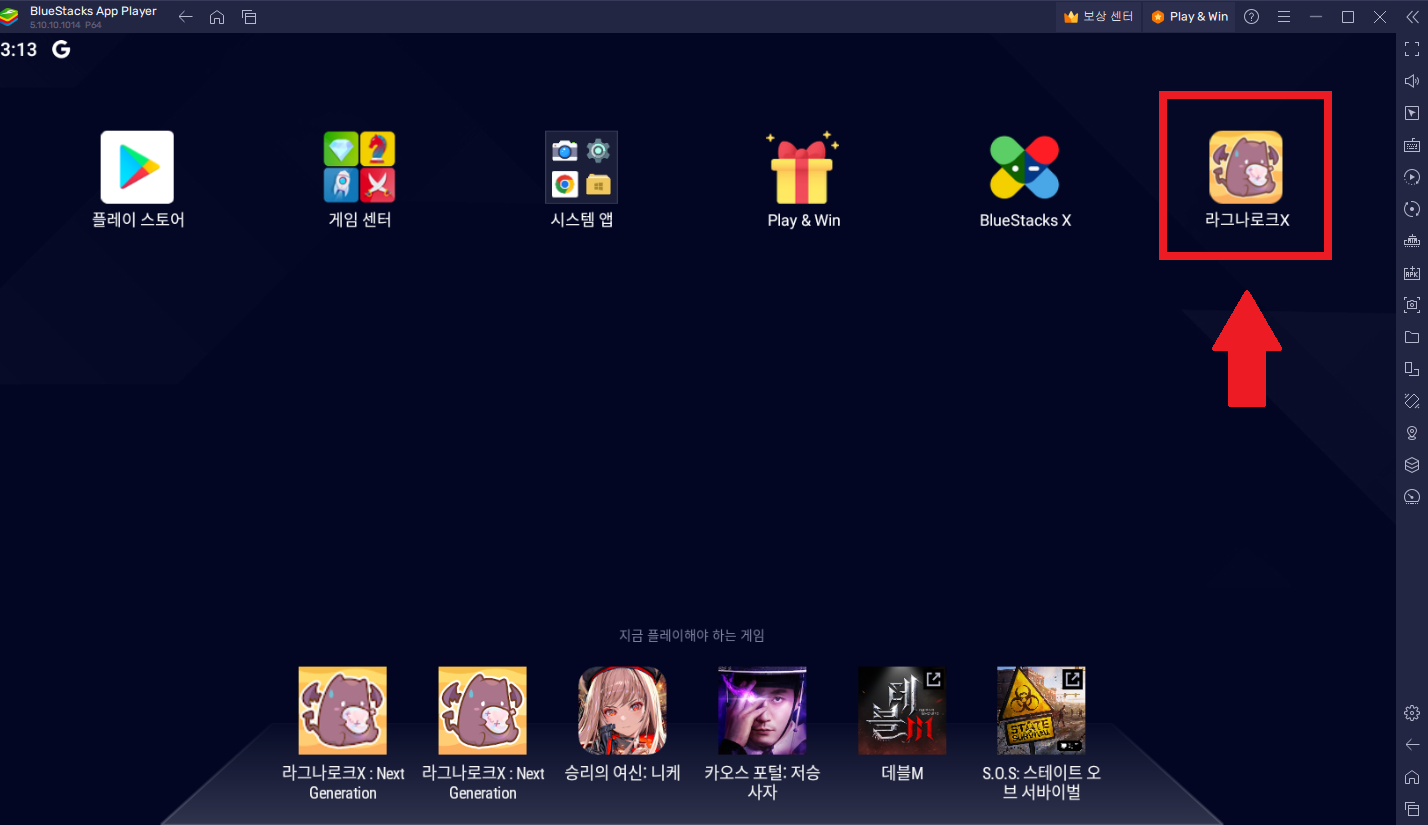This screenshot has width=1428, height=825.
Task: Set location with the pin icon
Action: click(1412, 432)
